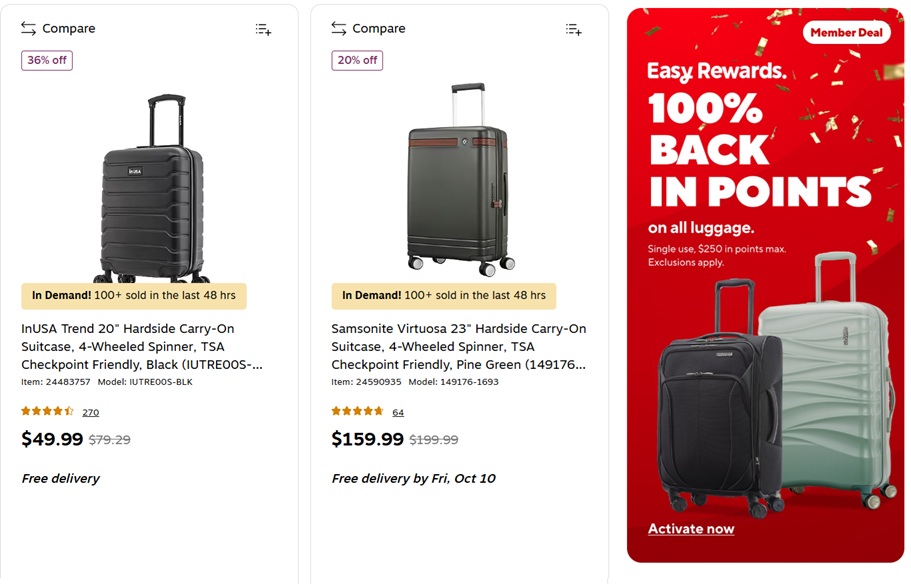Screen dimensions: 911x584
Task: Add Samsonite Virtuosa suitcase to a list
Action: tap(573, 30)
